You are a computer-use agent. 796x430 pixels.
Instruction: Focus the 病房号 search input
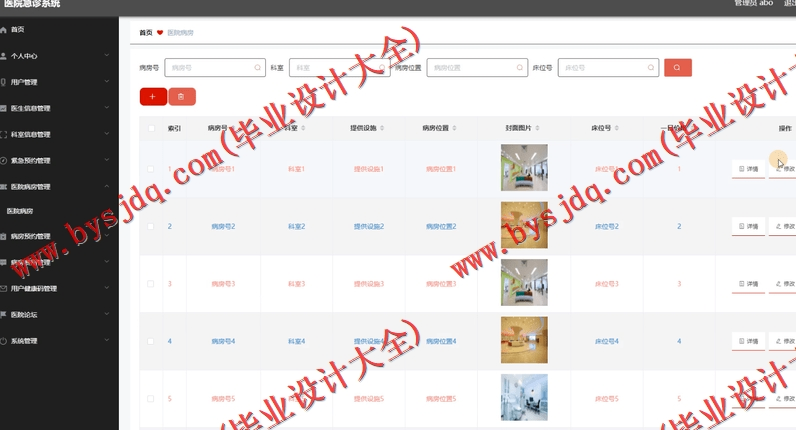pos(215,68)
